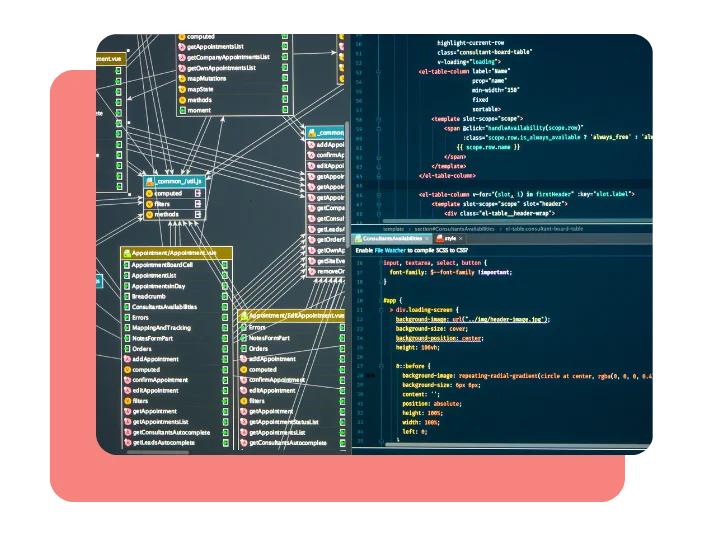Switch to the style editor tab
Viewport: 703px width, 536px height.
(x=449, y=238)
